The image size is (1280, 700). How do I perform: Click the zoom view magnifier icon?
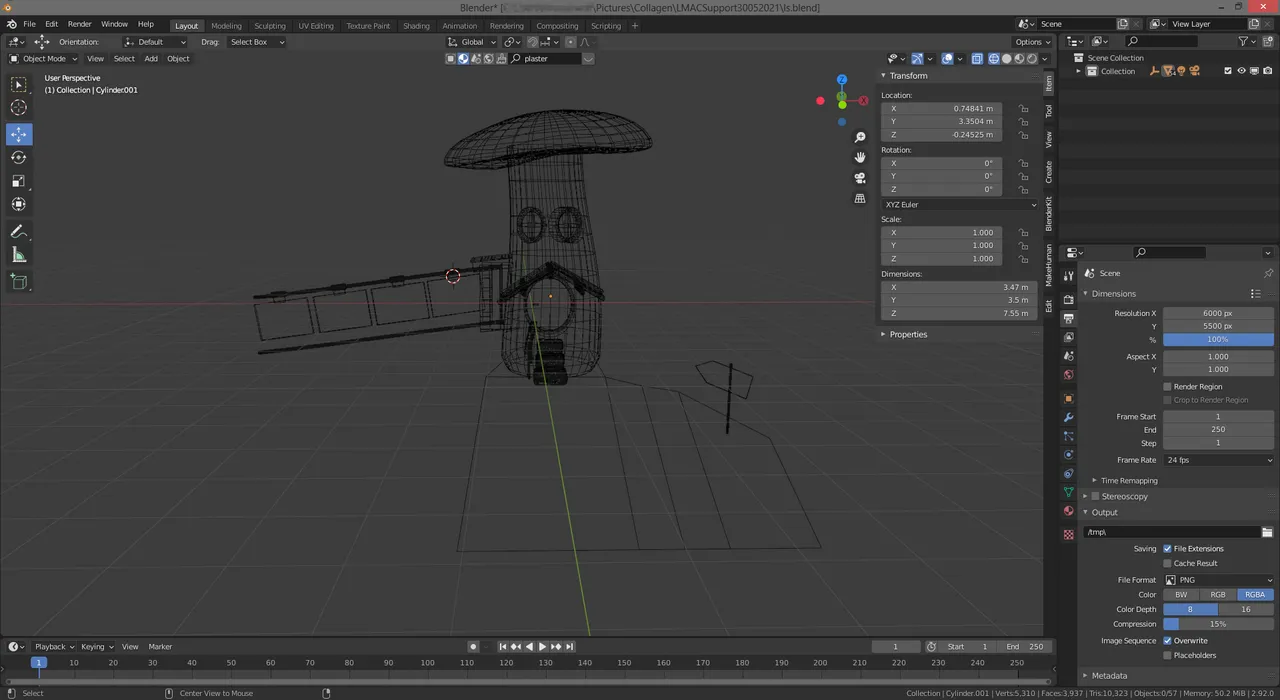point(860,137)
